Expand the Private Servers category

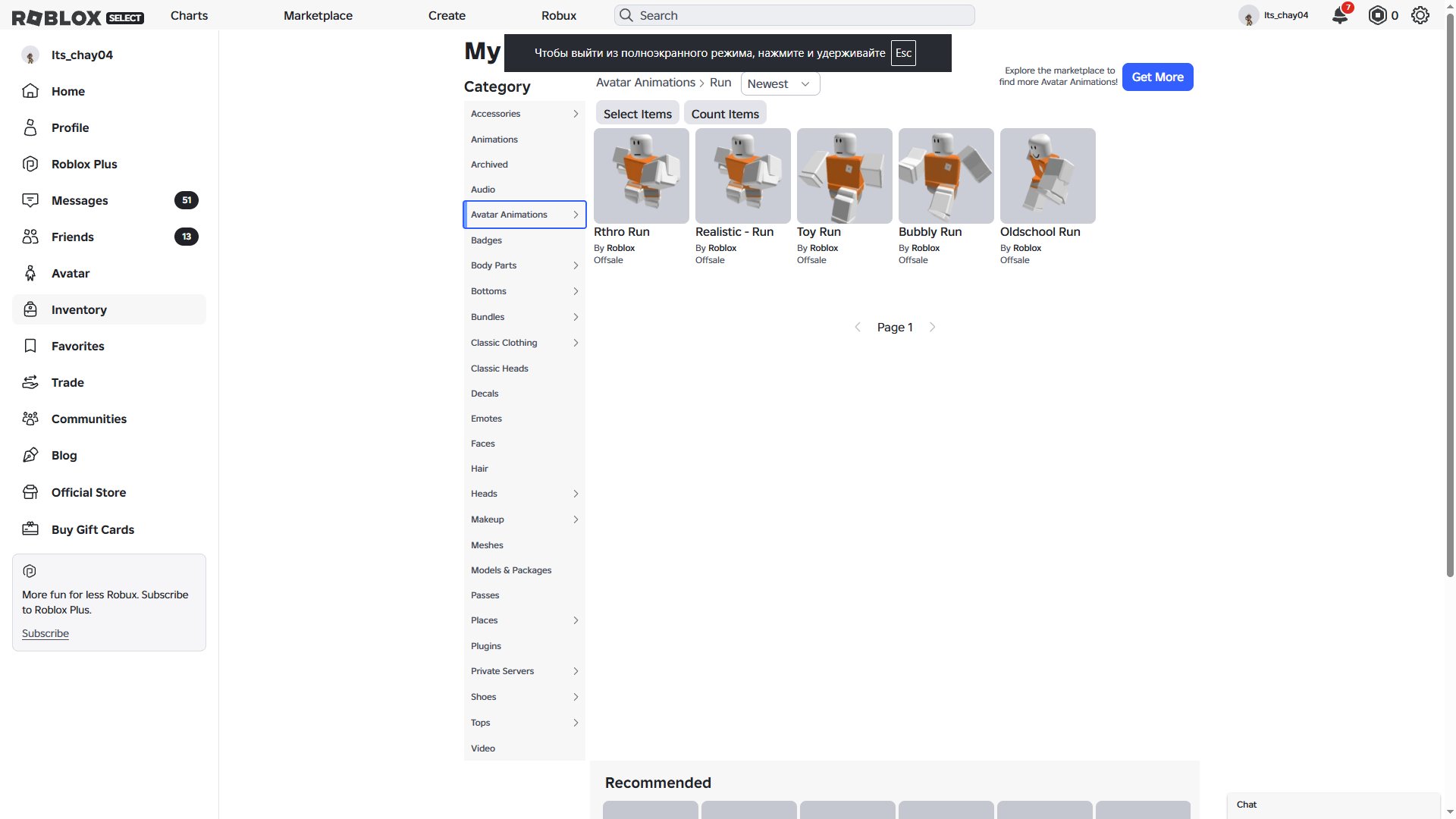click(525, 671)
